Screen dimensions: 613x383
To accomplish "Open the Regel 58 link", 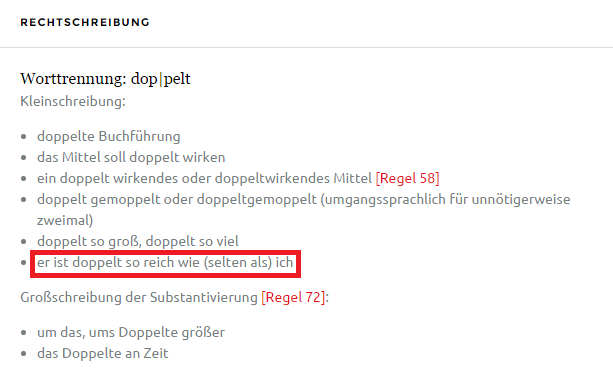I will [x=407, y=179].
